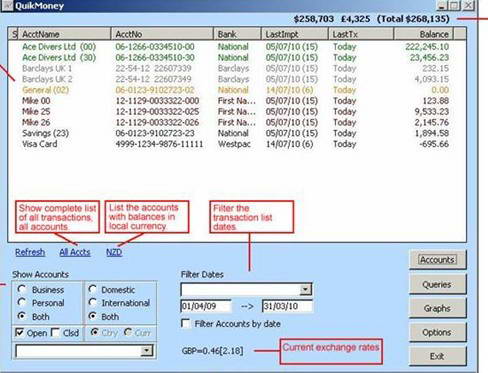Click the Refresh link
This screenshot has width=488, height=373.
[x=30, y=252]
